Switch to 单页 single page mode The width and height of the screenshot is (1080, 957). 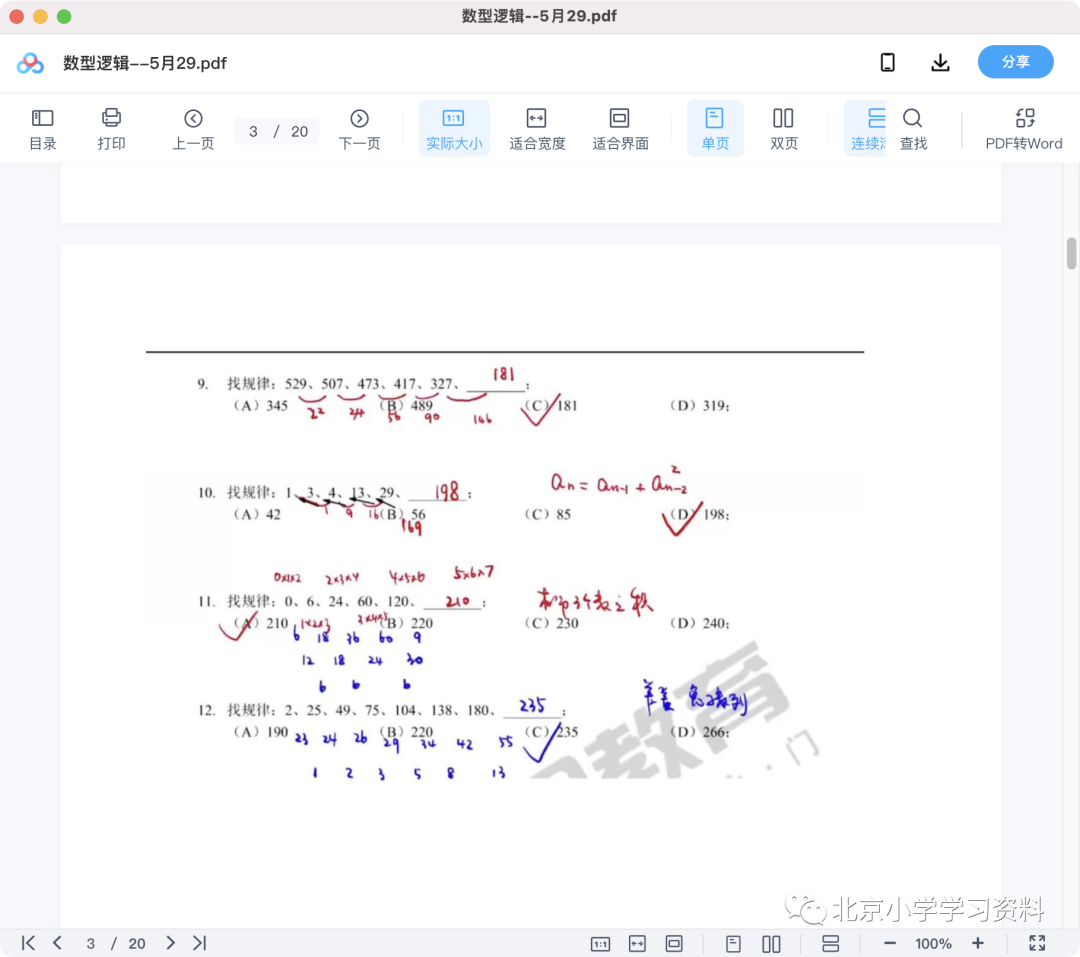(715, 129)
